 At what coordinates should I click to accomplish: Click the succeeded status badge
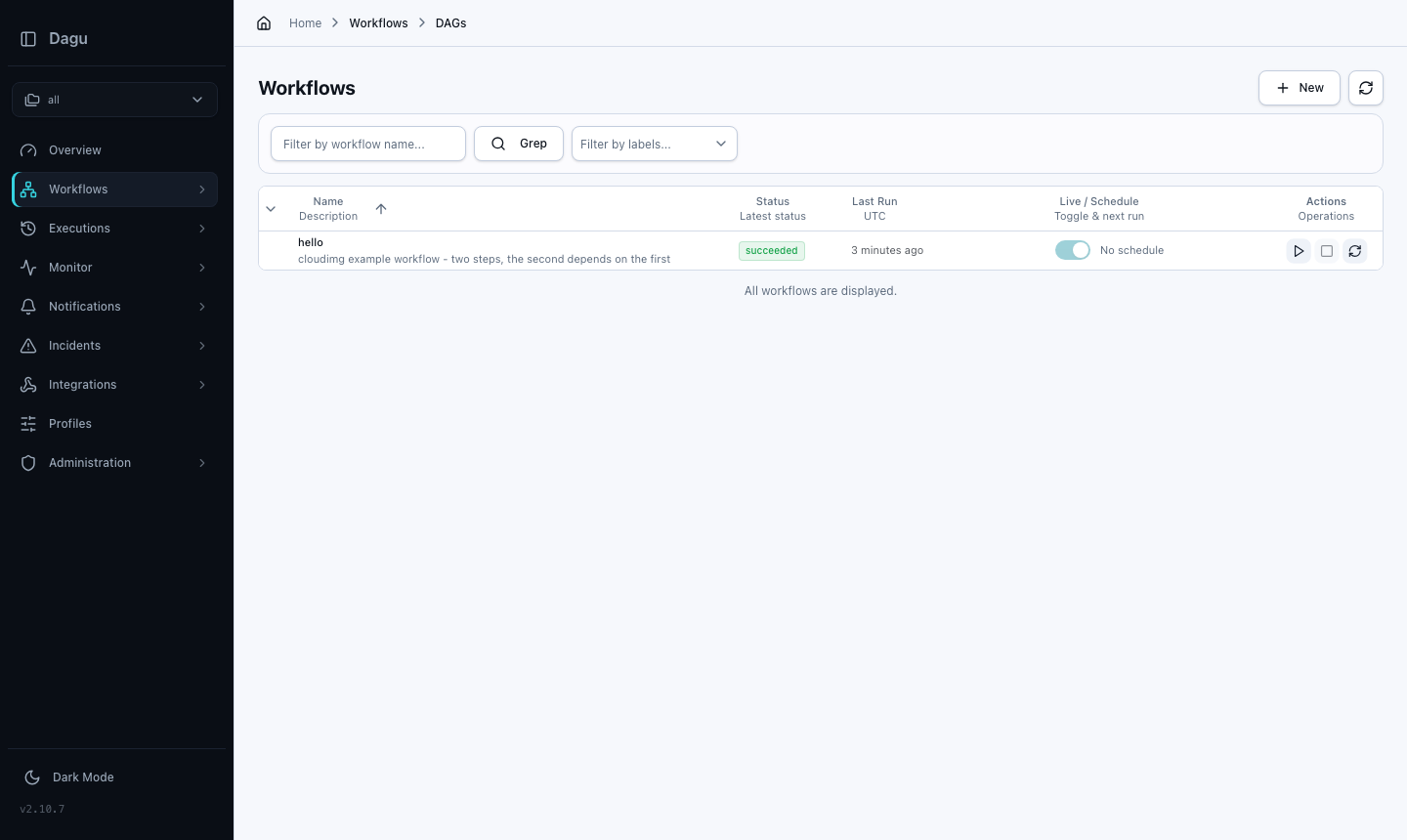click(x=772, y=251)
